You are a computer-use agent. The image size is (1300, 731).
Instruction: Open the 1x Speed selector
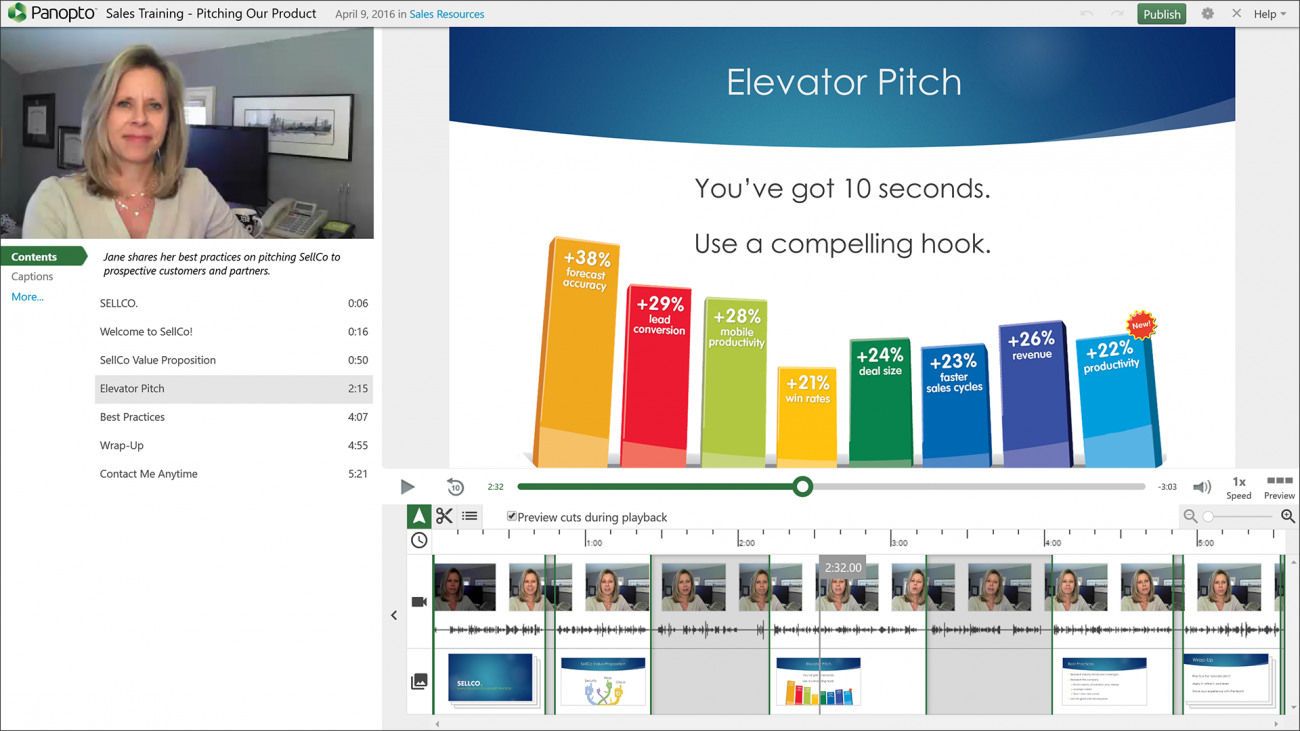tap(1239, 486)
